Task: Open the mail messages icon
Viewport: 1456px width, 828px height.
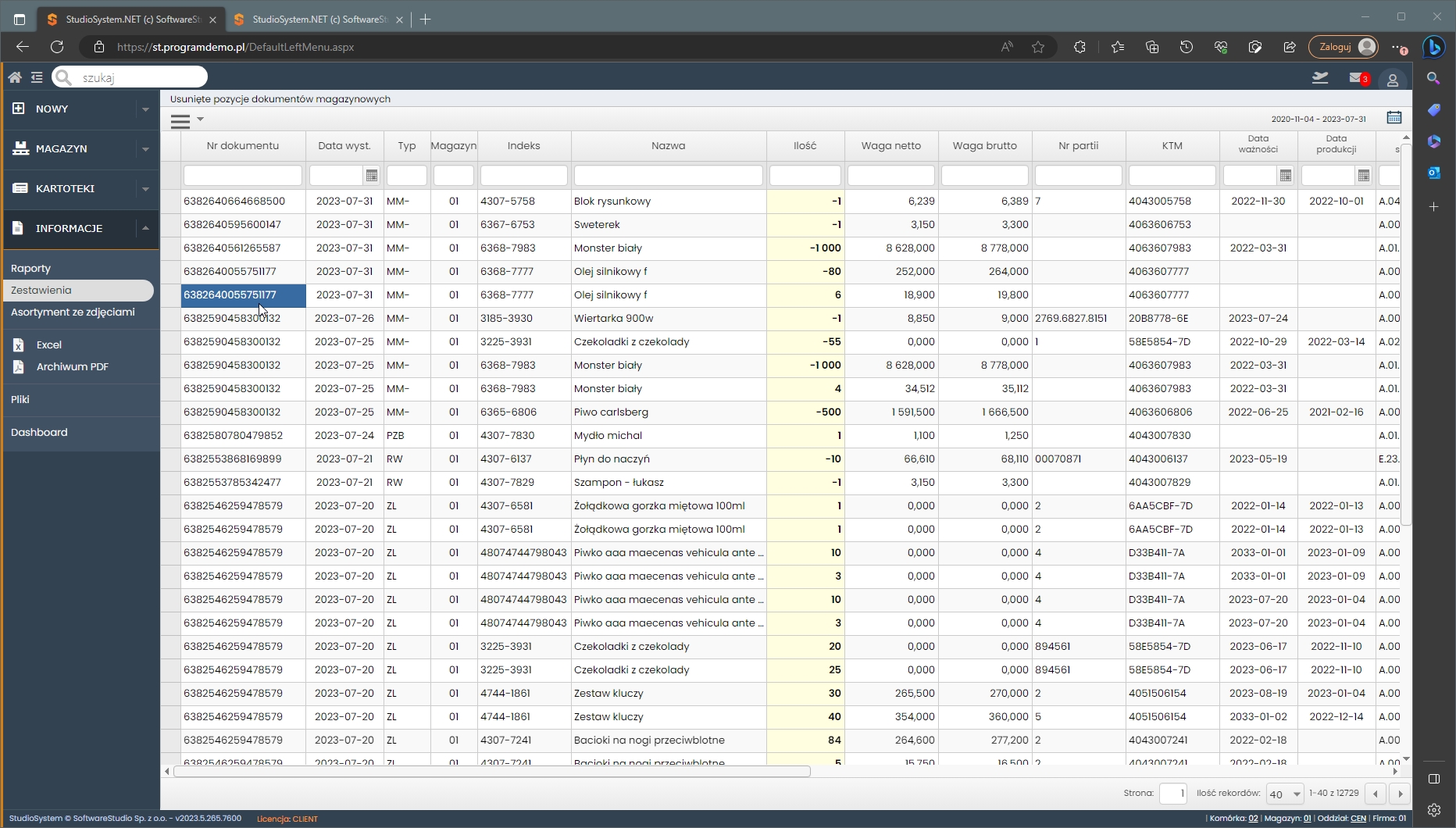Action: 1358,78
